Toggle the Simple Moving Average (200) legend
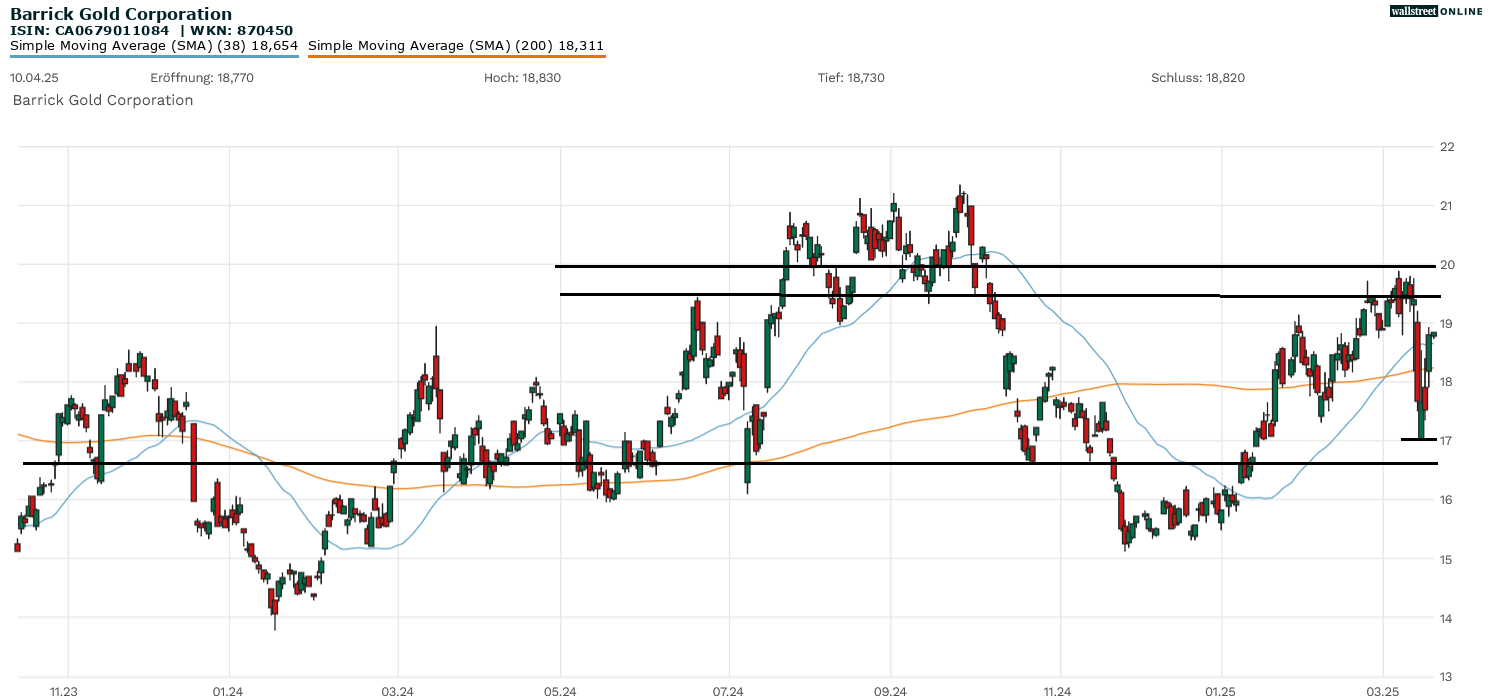The image size is (1490, 698). (x=455, y=45)
